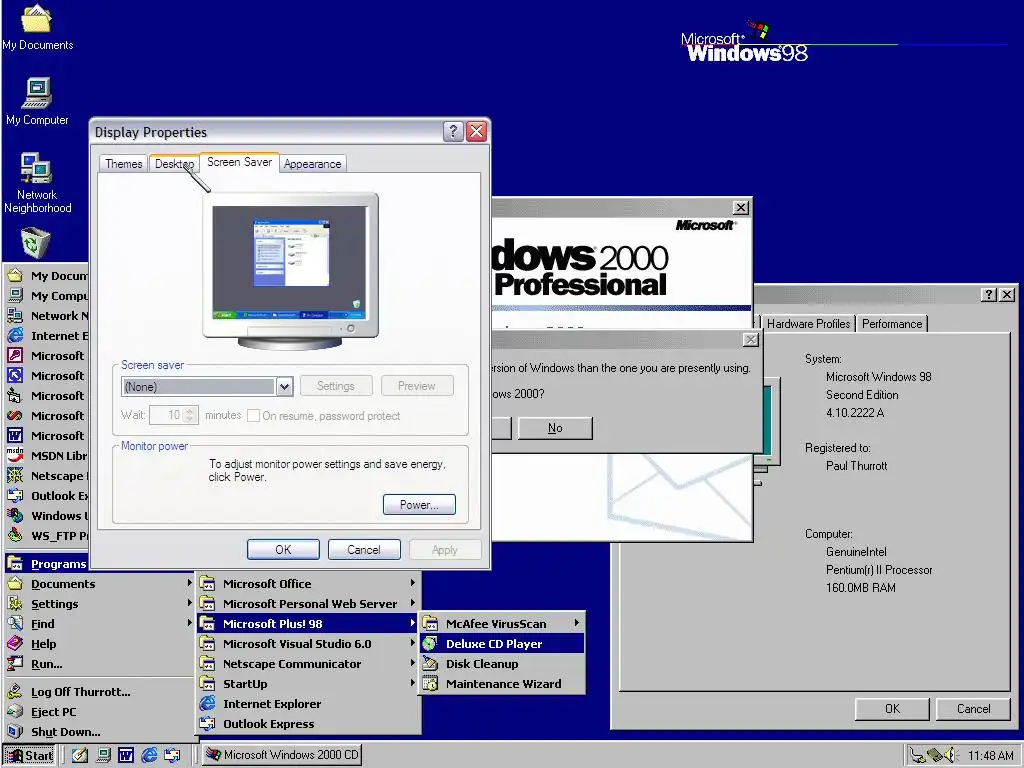Click OK in Display Properties
Image resolution: width=1024 pixels, height=768 pixels.
pyautogui.click(x=283, y=550)
